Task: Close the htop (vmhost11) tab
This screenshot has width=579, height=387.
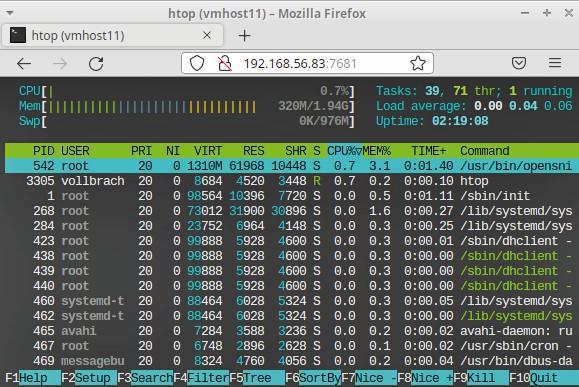Action: (x=207, y=35)
